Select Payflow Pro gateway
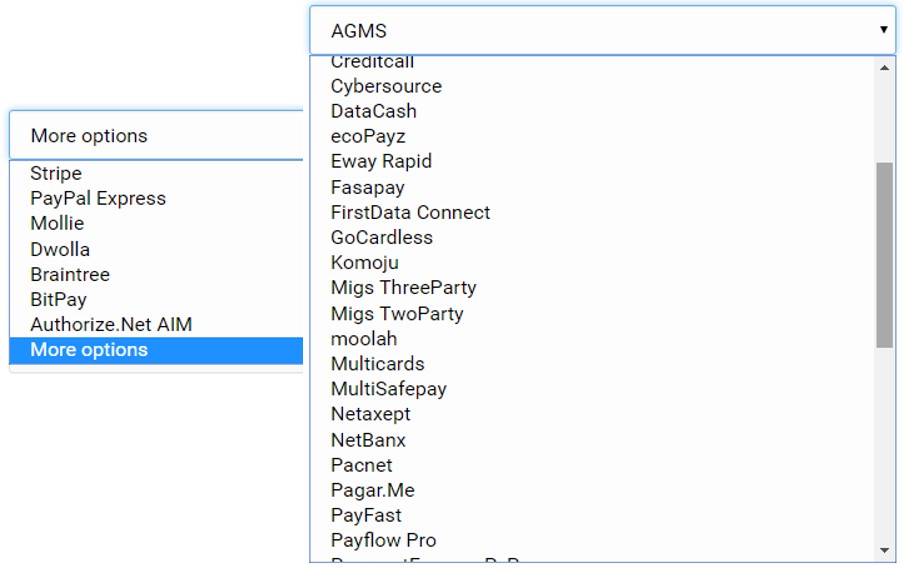This screenshot has height=568, width=904. point(383,541)
